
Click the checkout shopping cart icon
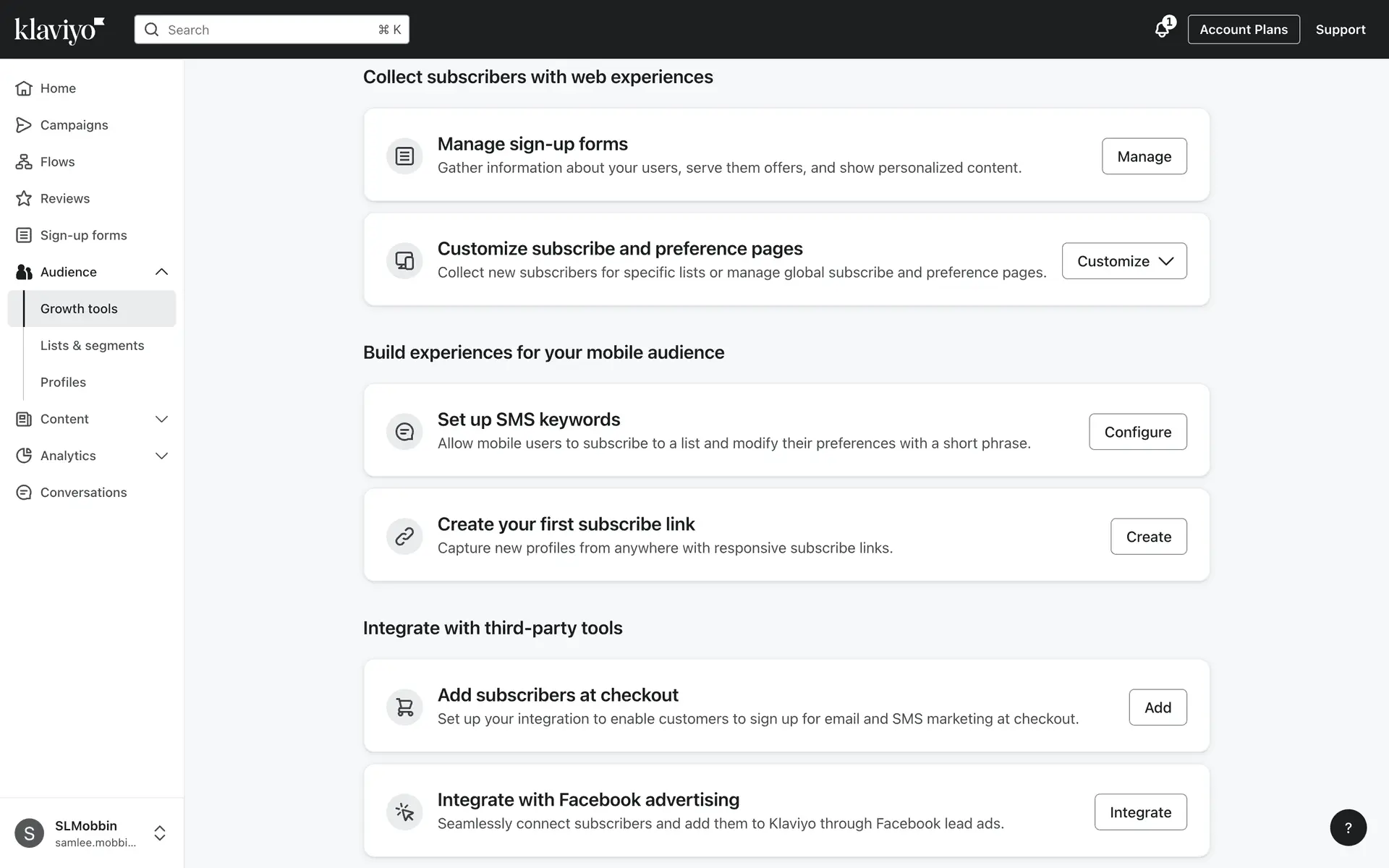point(404,707)
